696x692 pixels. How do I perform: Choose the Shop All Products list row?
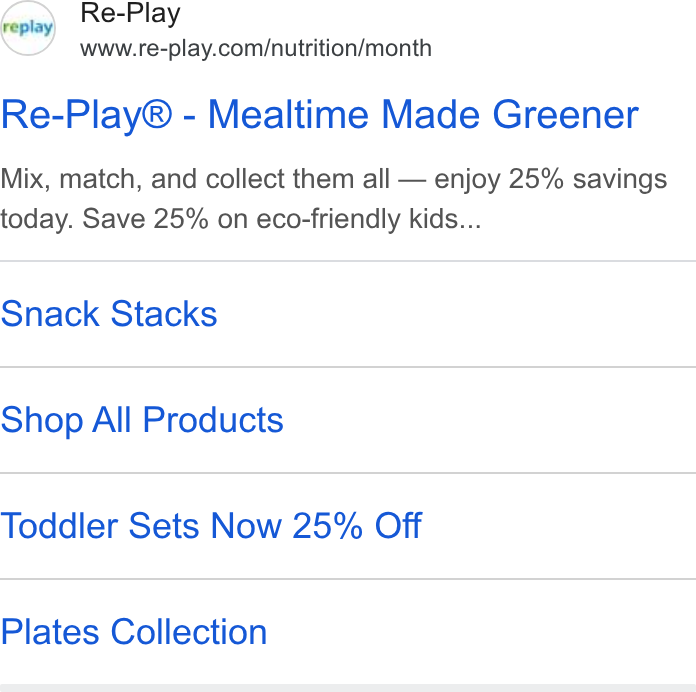point(348,420)
